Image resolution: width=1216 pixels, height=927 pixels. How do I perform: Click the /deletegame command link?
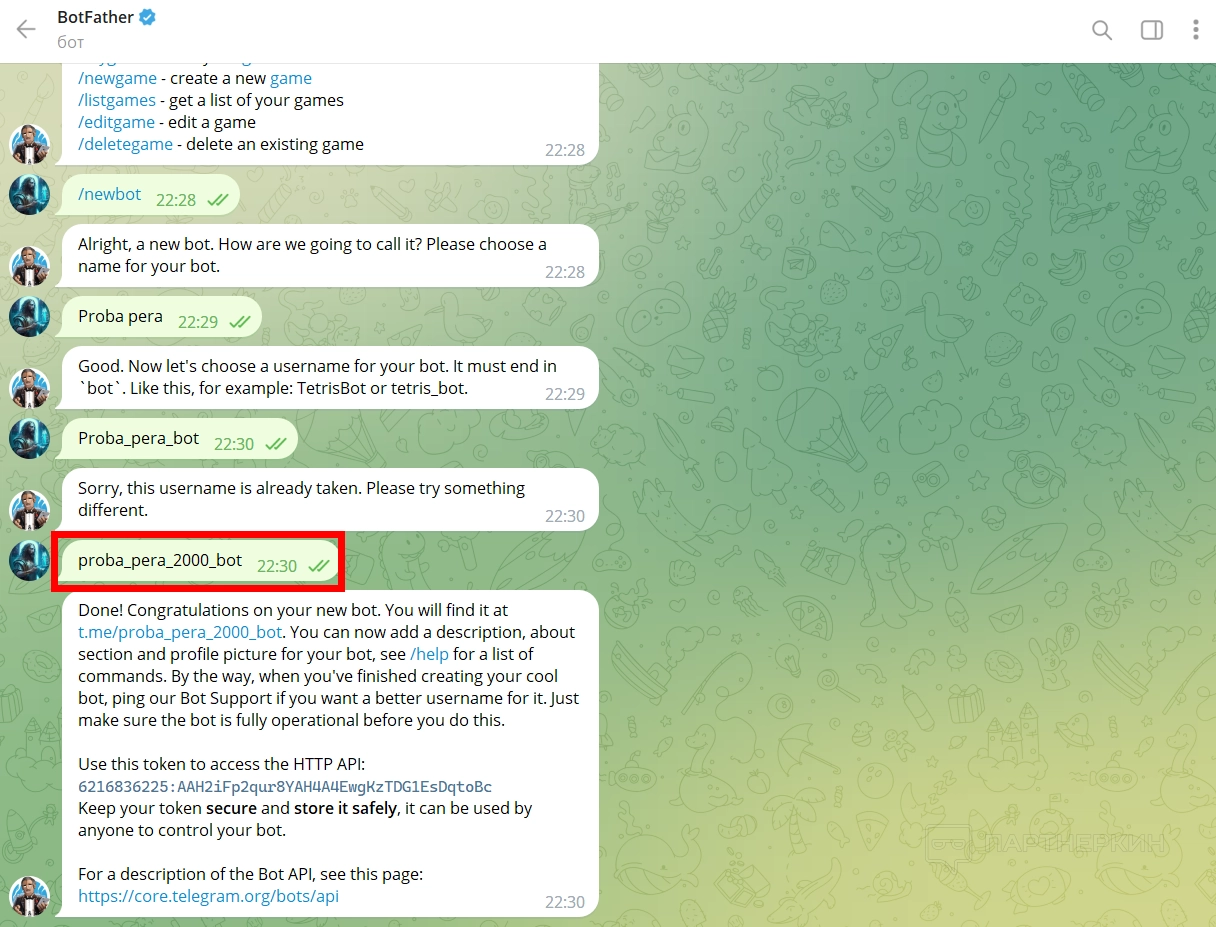coord(125,144)
